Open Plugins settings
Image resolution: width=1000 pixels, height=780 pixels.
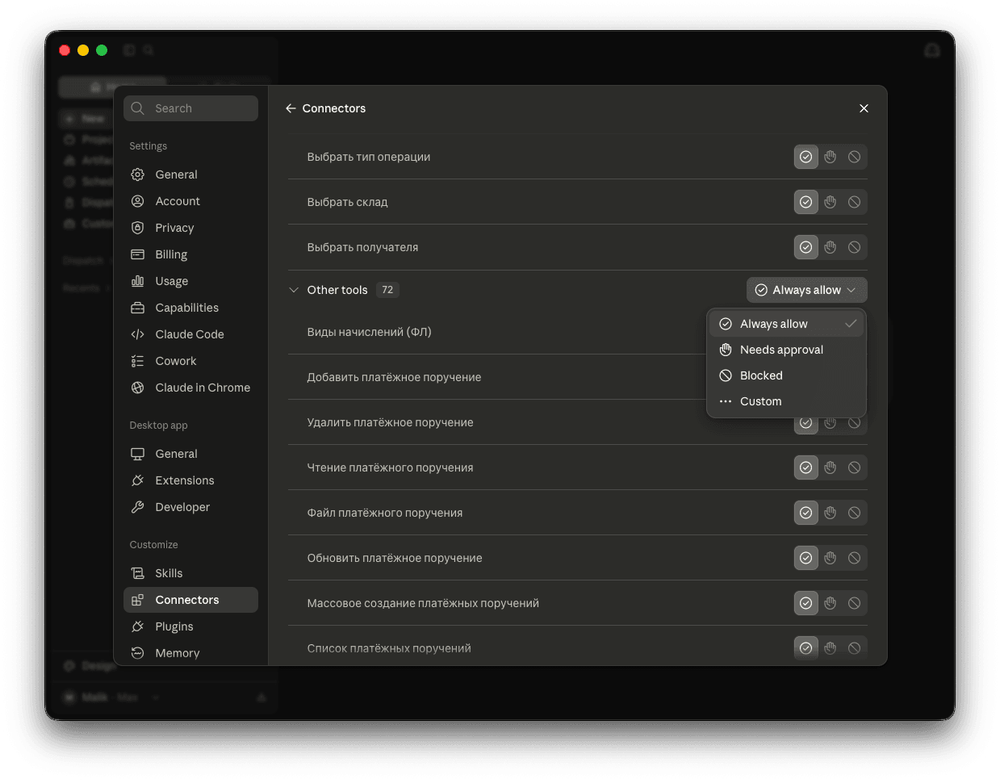[191, 627]
